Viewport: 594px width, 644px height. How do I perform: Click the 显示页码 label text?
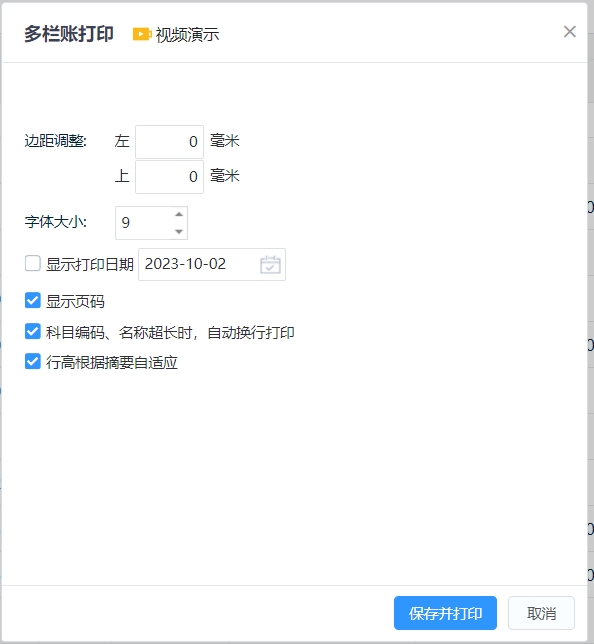pos(75,301)
